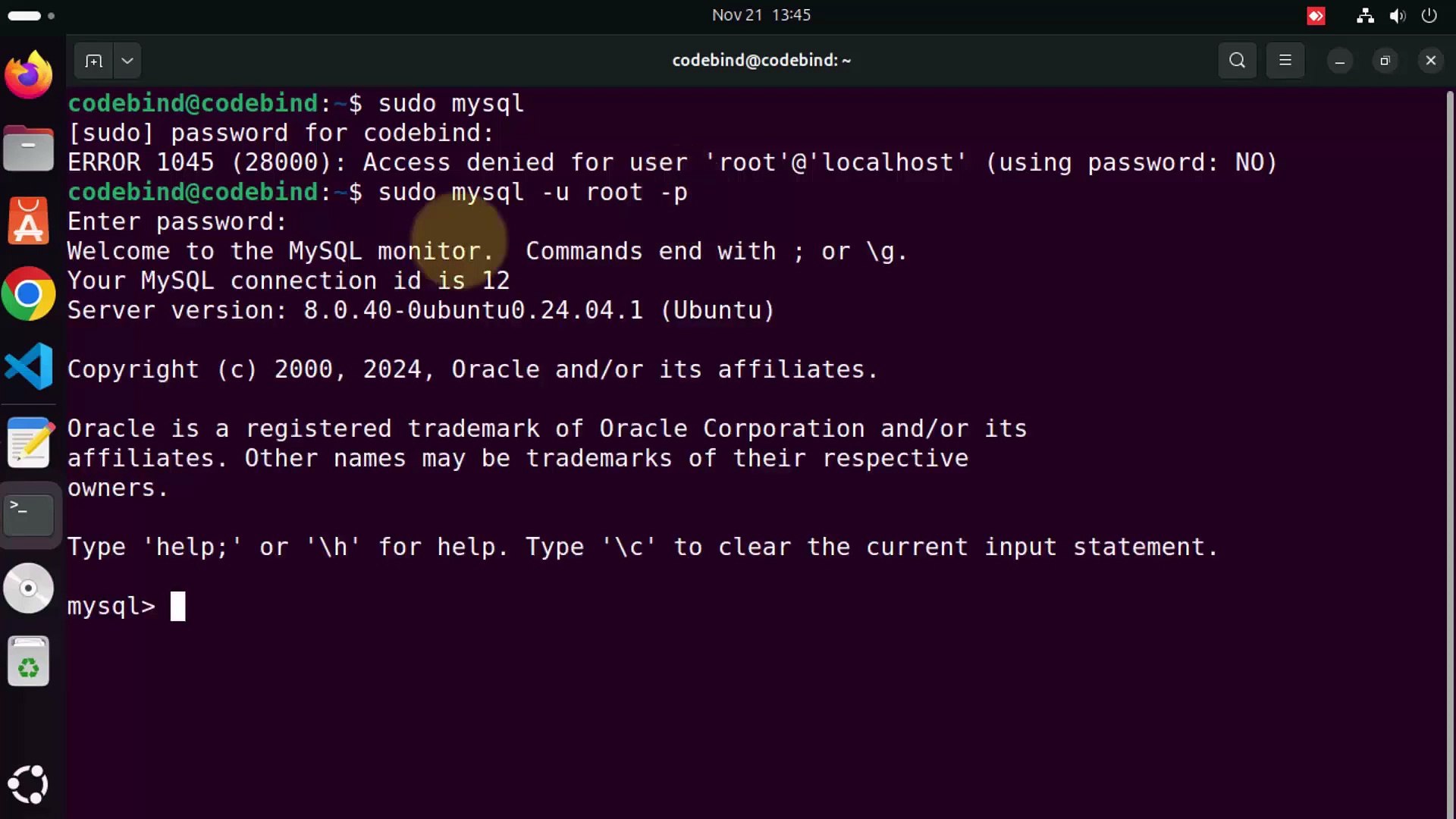Open a new terminal tab

pos(93,61)
